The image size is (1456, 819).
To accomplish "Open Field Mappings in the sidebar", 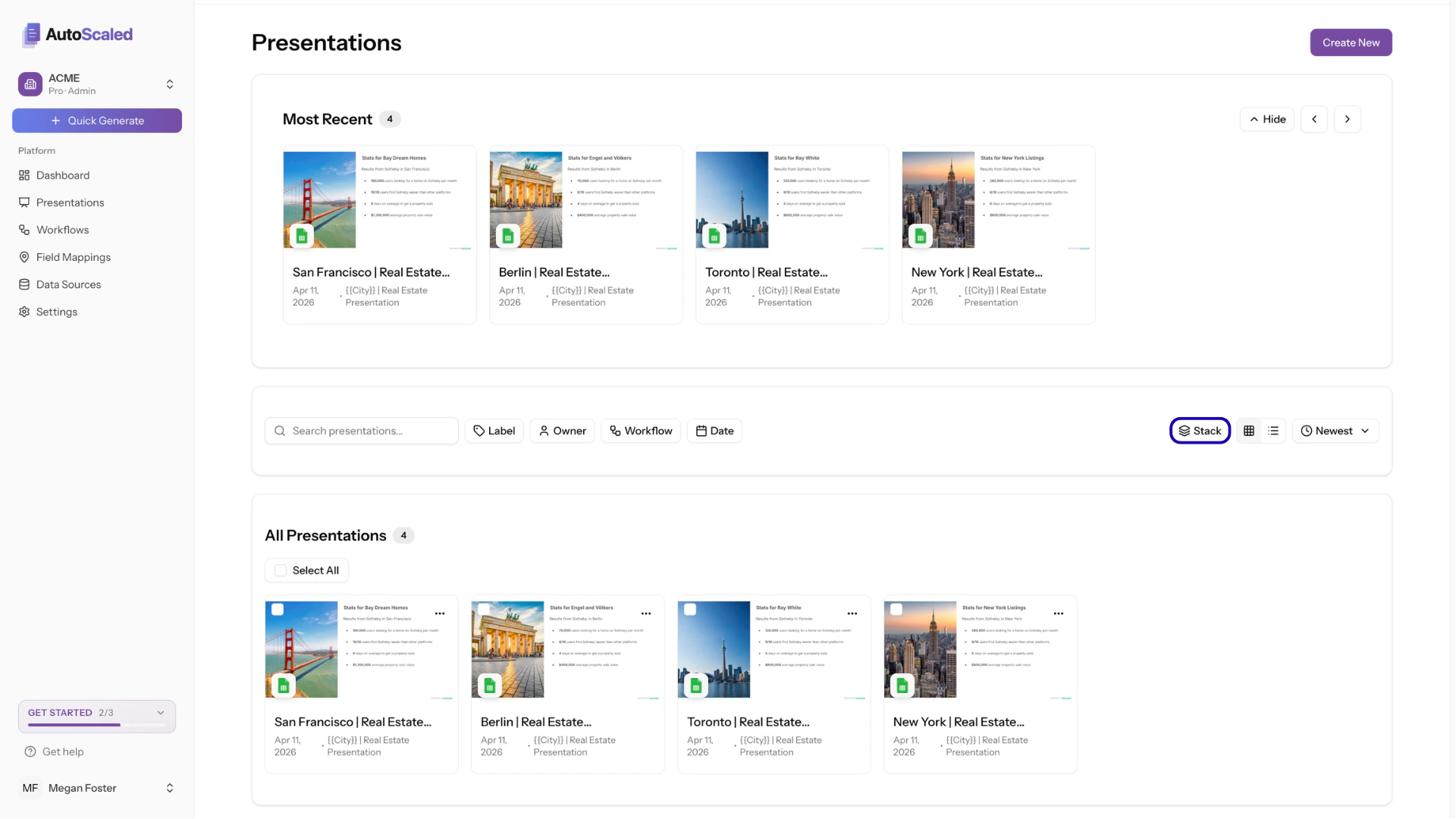I will [x=73, y=257].
